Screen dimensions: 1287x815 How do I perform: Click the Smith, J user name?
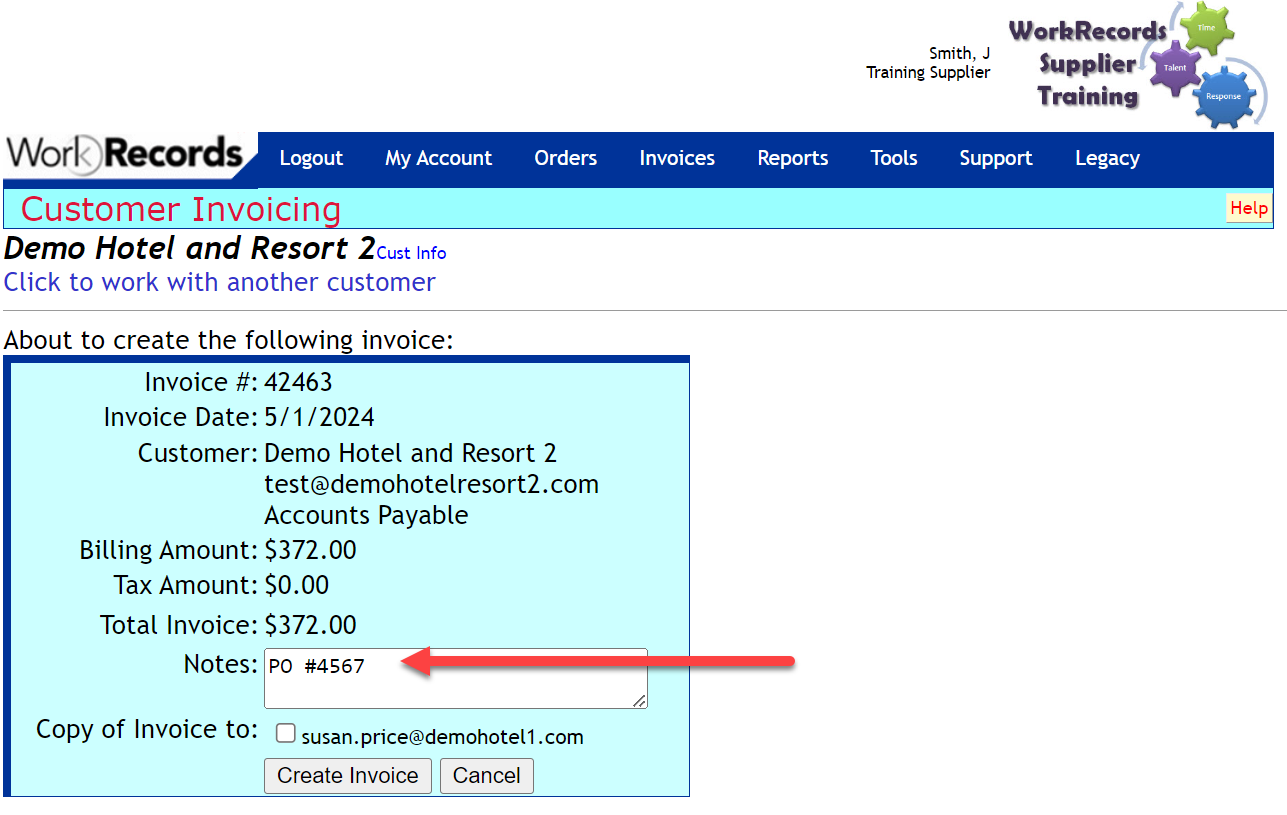[960, 54]
